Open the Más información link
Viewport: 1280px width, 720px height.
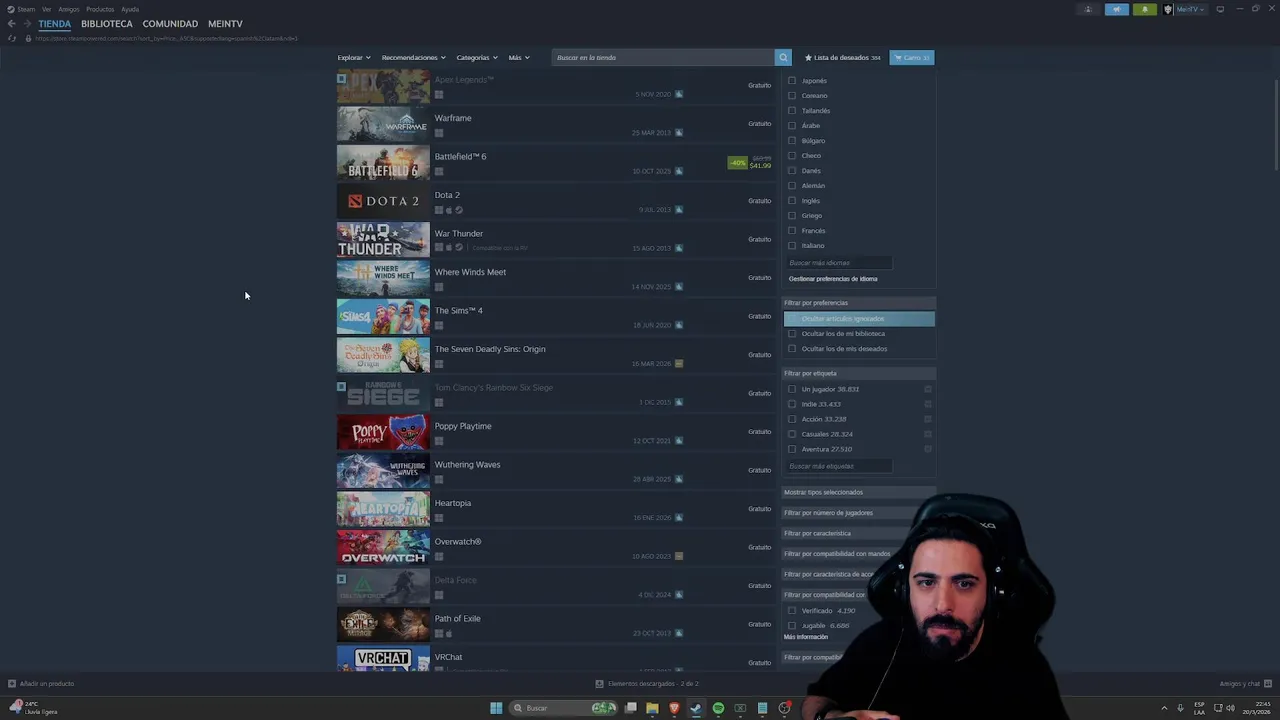pos(806,637)
